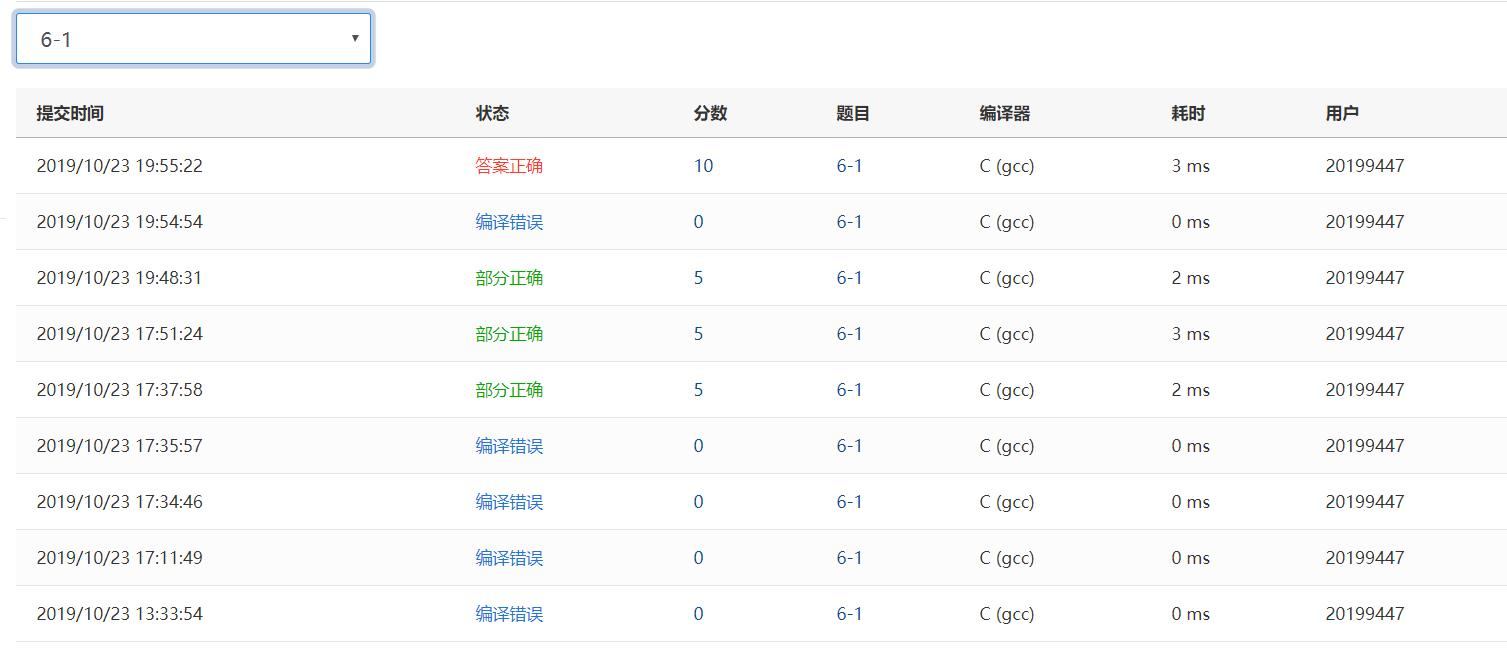View 编译错误 details for 17:34:46 submission
Image resolution: width=1507 pixels, height=667 pixels.
[x=509, y=502]
